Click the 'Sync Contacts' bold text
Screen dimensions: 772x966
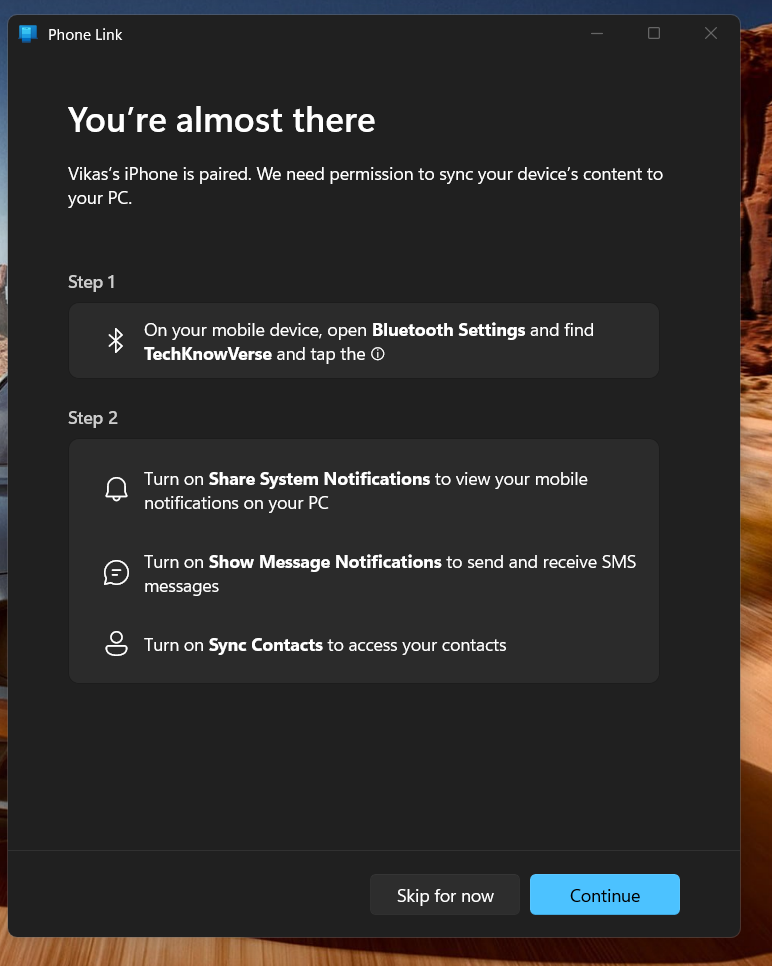265,645
